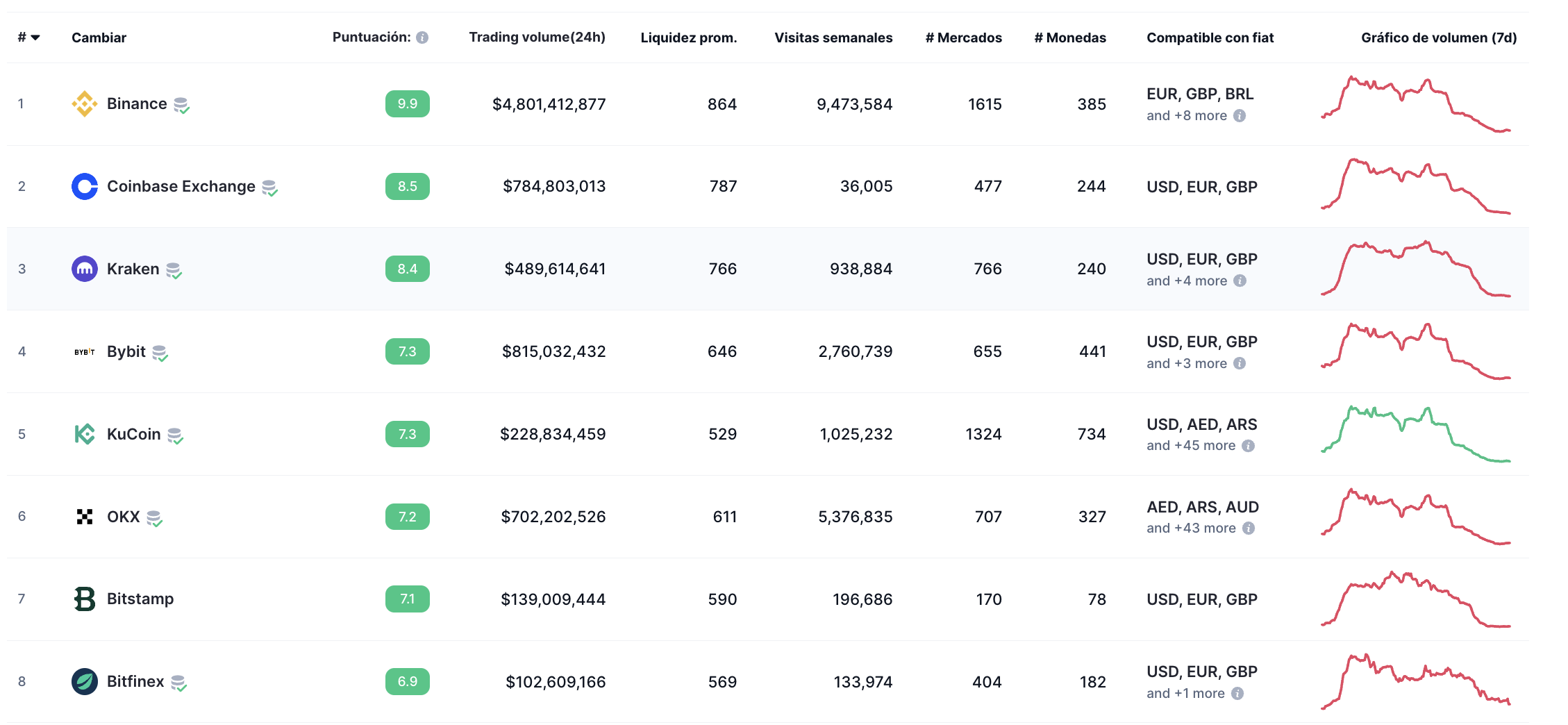Viewport: 1568px width, 725px height.
Task: Click Binance's 9.9 score badge
Action: point(408,104)
